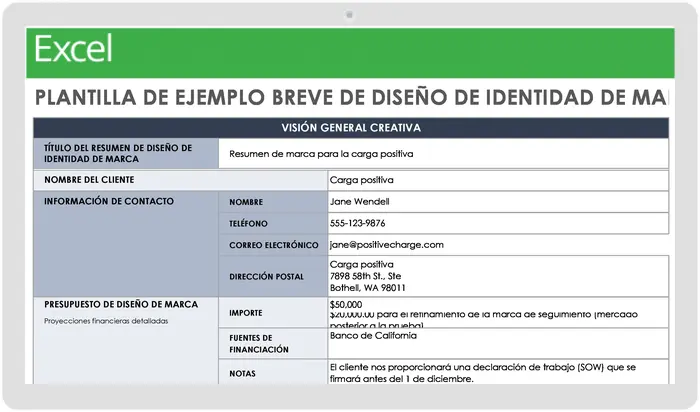Select the postal address cell with Bothell, WA

(x=498, y=276)
